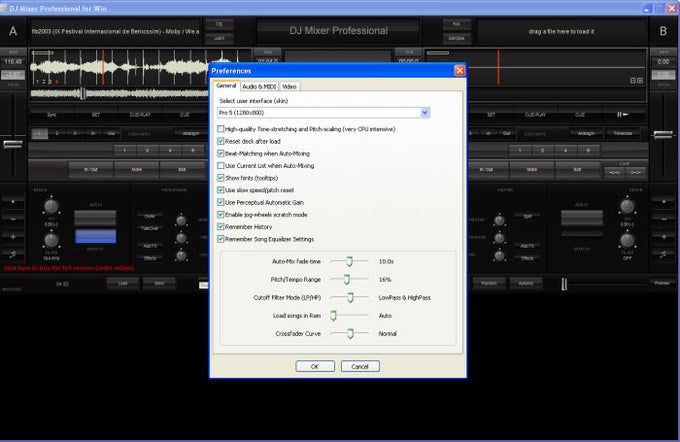680x442 pixels.
Task: Disable jog-wheels scratch mode
Action: coord(221,214)
